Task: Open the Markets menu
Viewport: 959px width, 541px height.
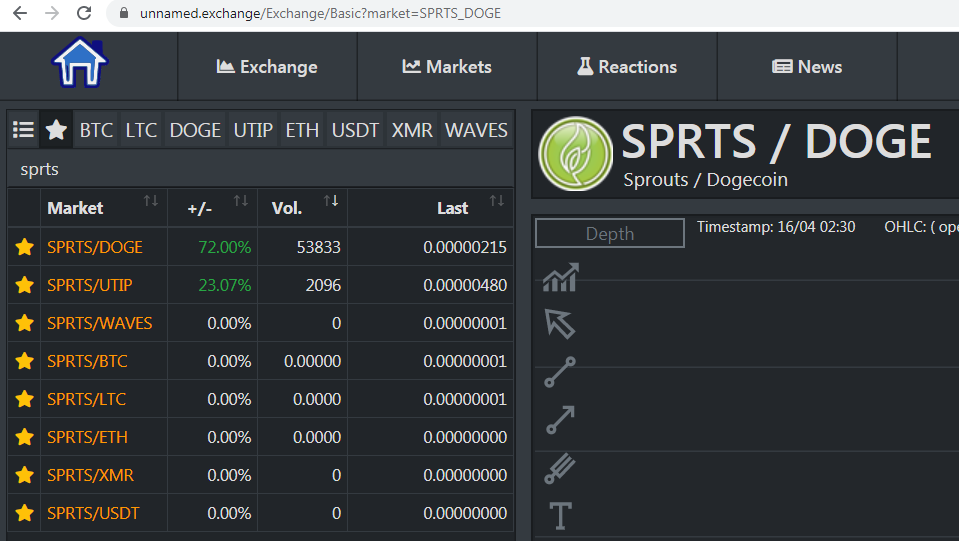Action: (x=446, y=67)
